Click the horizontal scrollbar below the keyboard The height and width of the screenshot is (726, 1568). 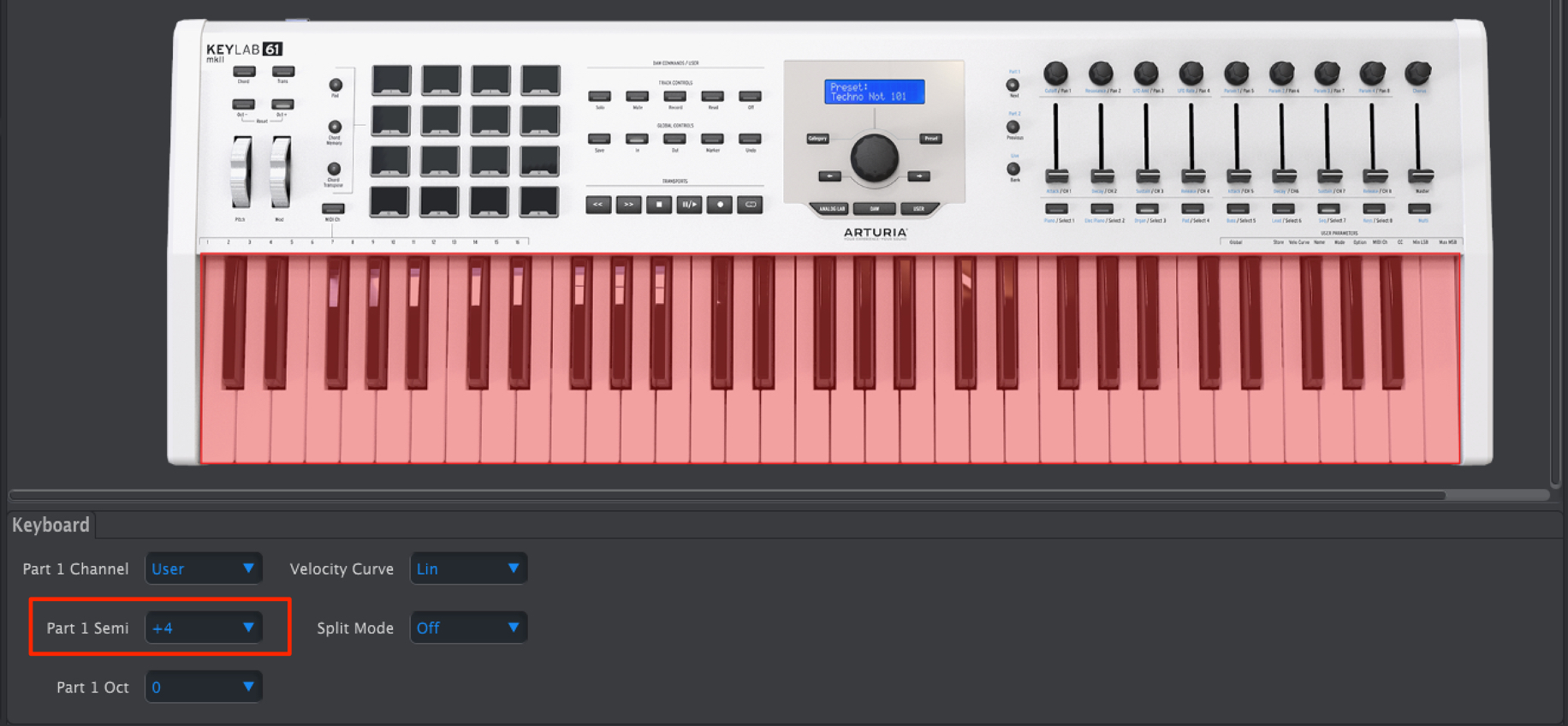coord(728,495)
